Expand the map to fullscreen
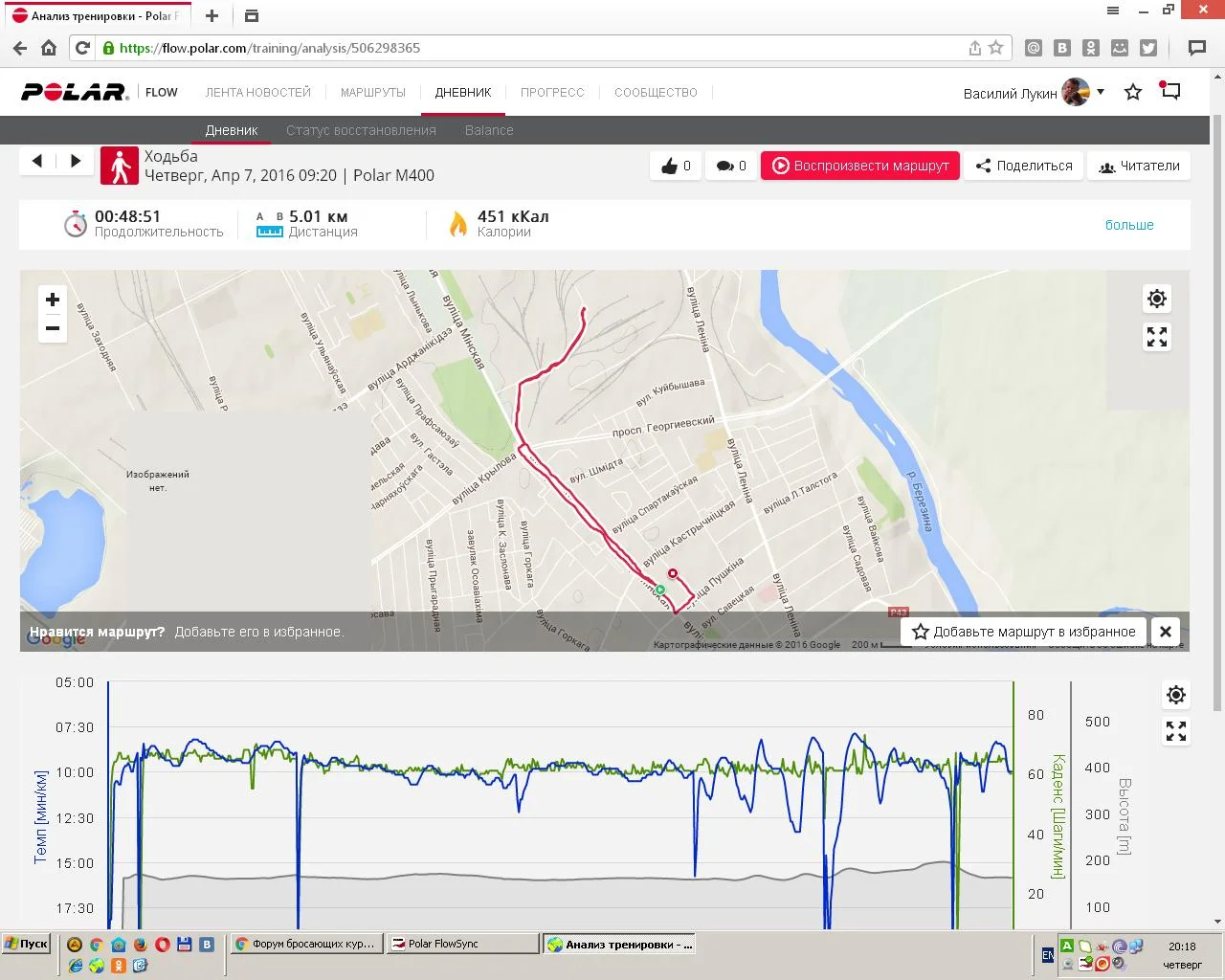The height and width of the screenshot is (980, 1225). tap(1157, 337)
